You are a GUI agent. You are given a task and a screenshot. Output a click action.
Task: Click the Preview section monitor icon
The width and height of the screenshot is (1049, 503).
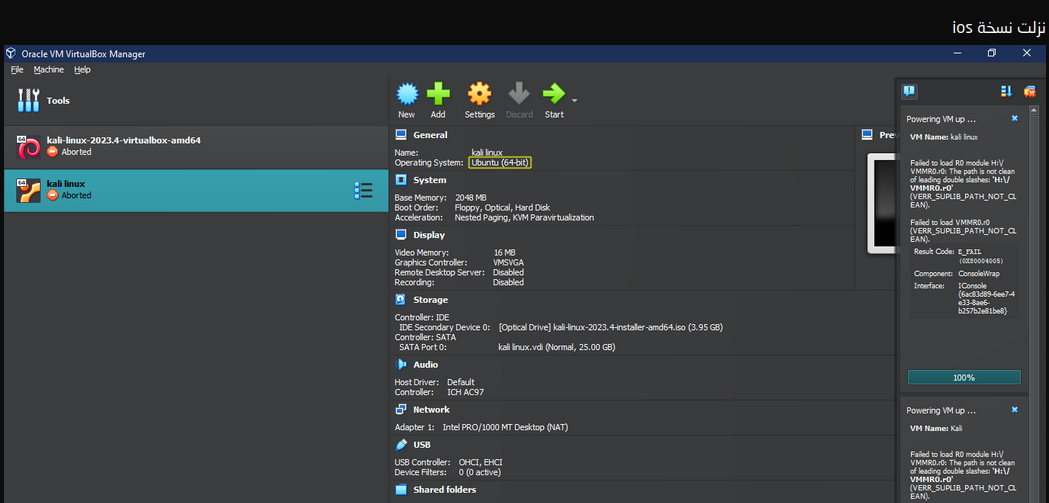click(867, 135)
